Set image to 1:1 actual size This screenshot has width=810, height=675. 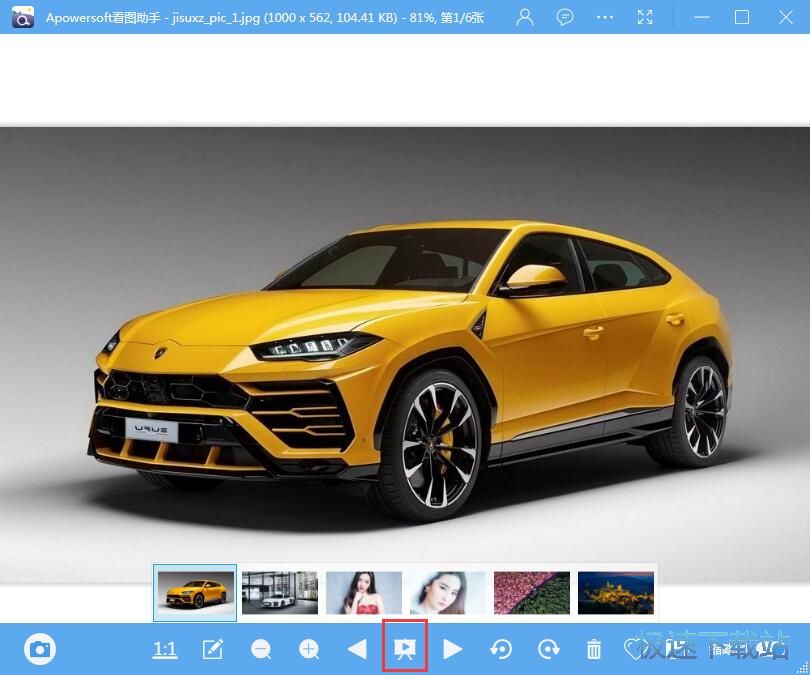click(165, 649)
